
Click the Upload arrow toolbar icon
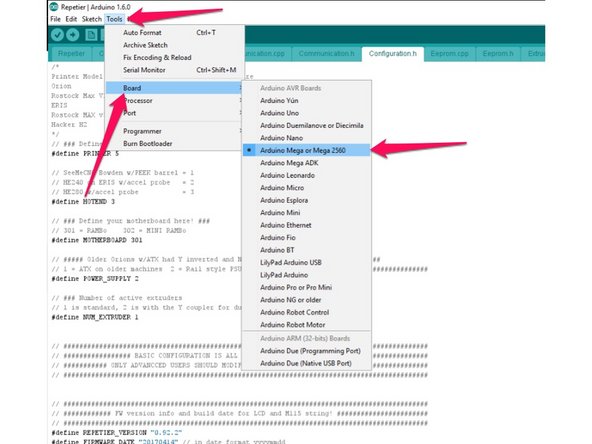tap(73, 35)
